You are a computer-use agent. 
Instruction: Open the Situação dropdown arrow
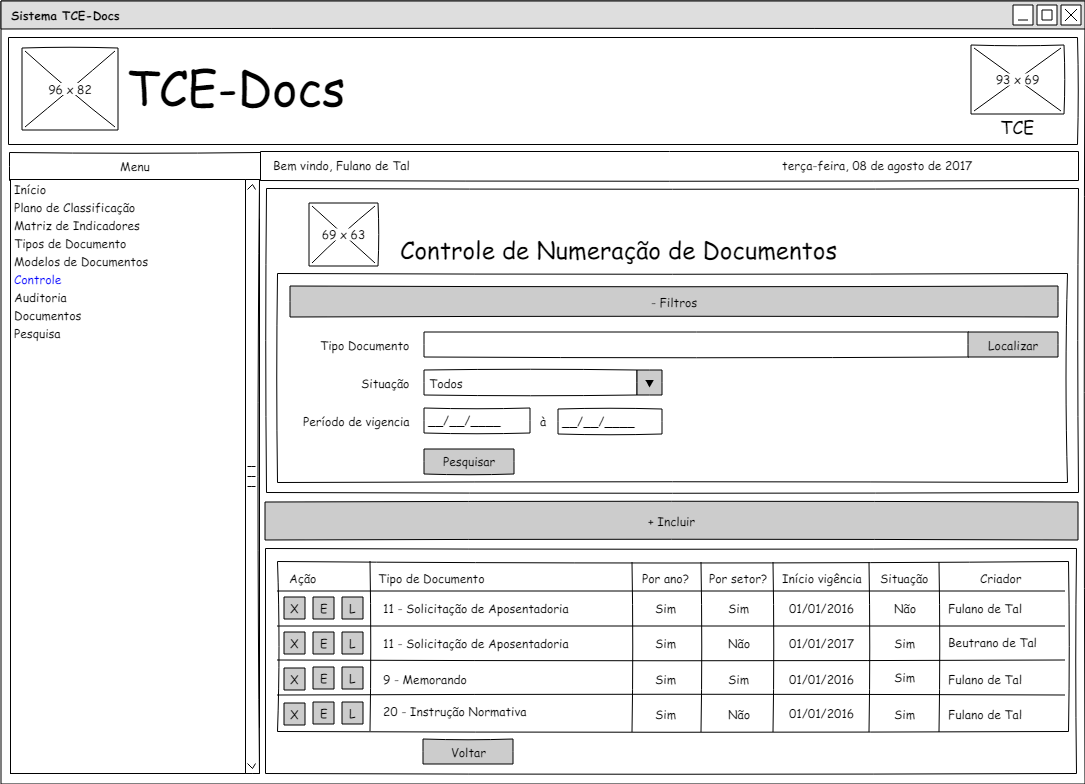650,383
